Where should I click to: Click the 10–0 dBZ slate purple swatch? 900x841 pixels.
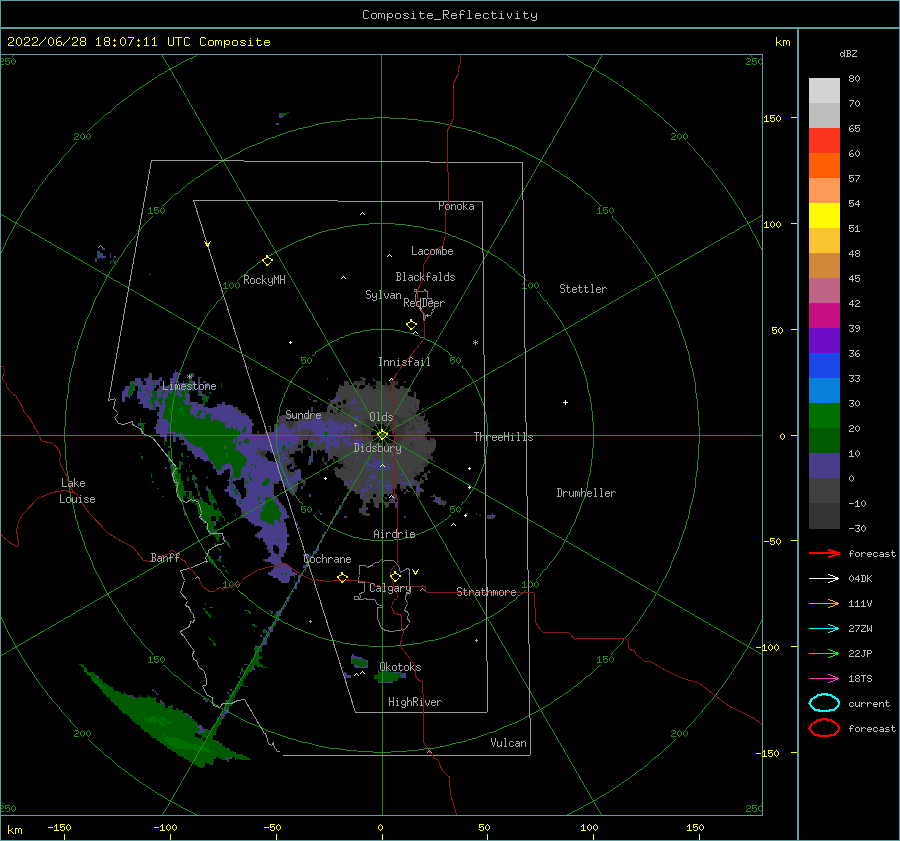[x=824, y=465]
